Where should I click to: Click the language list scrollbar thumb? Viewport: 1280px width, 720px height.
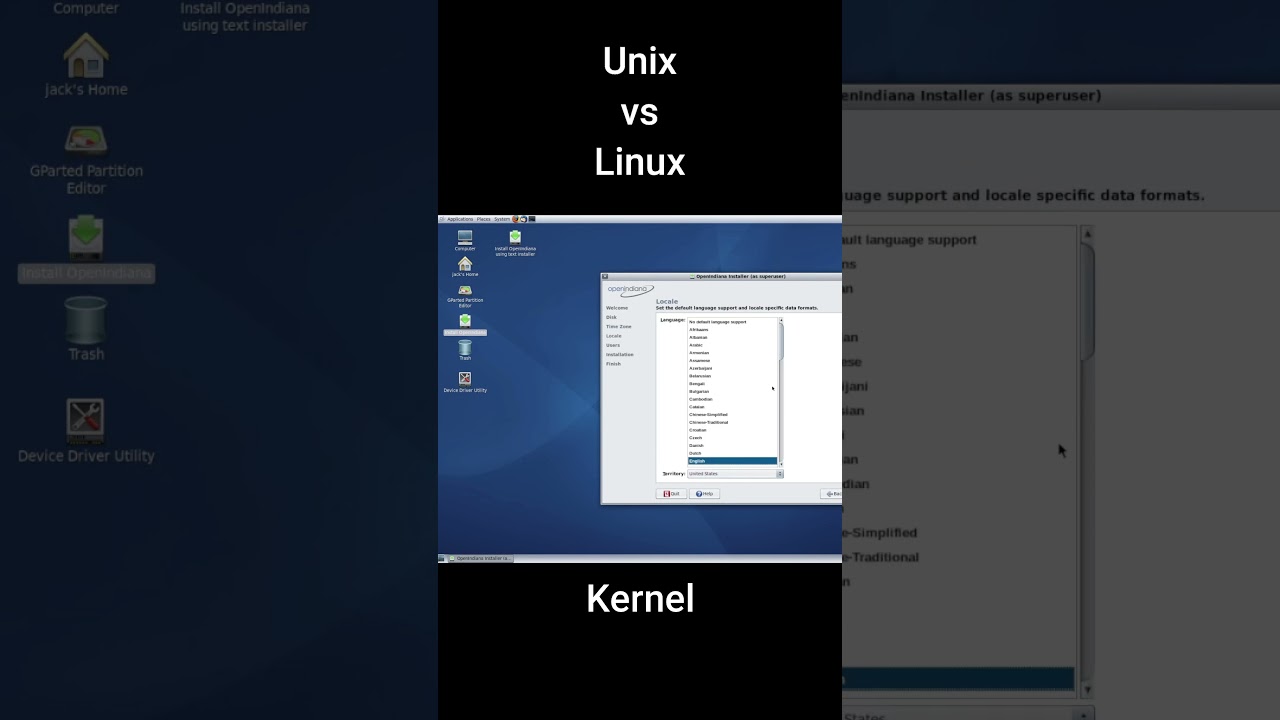click(781, 341)
